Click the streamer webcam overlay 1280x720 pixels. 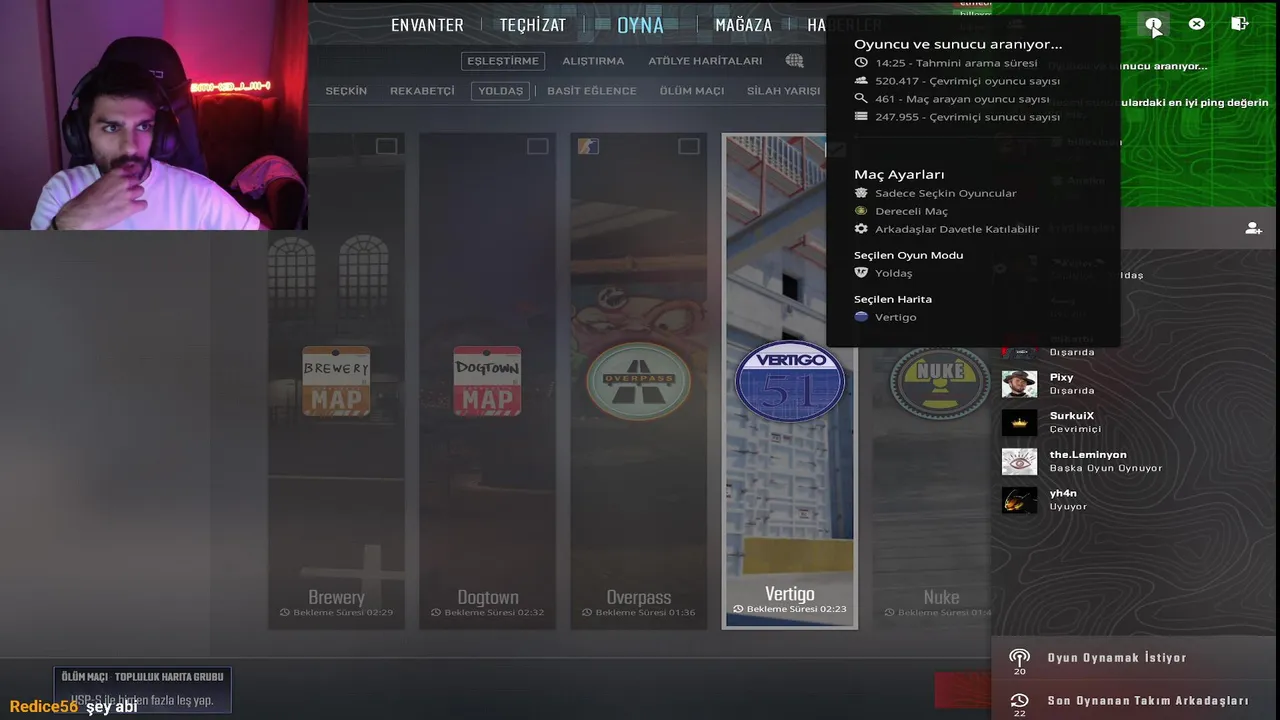(x=154, y=115)
